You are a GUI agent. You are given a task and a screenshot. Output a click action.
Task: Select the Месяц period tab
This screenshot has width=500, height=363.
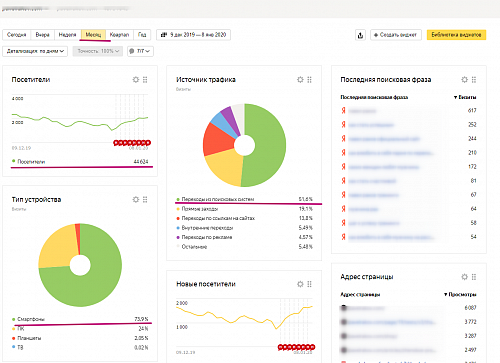point(93,35)
